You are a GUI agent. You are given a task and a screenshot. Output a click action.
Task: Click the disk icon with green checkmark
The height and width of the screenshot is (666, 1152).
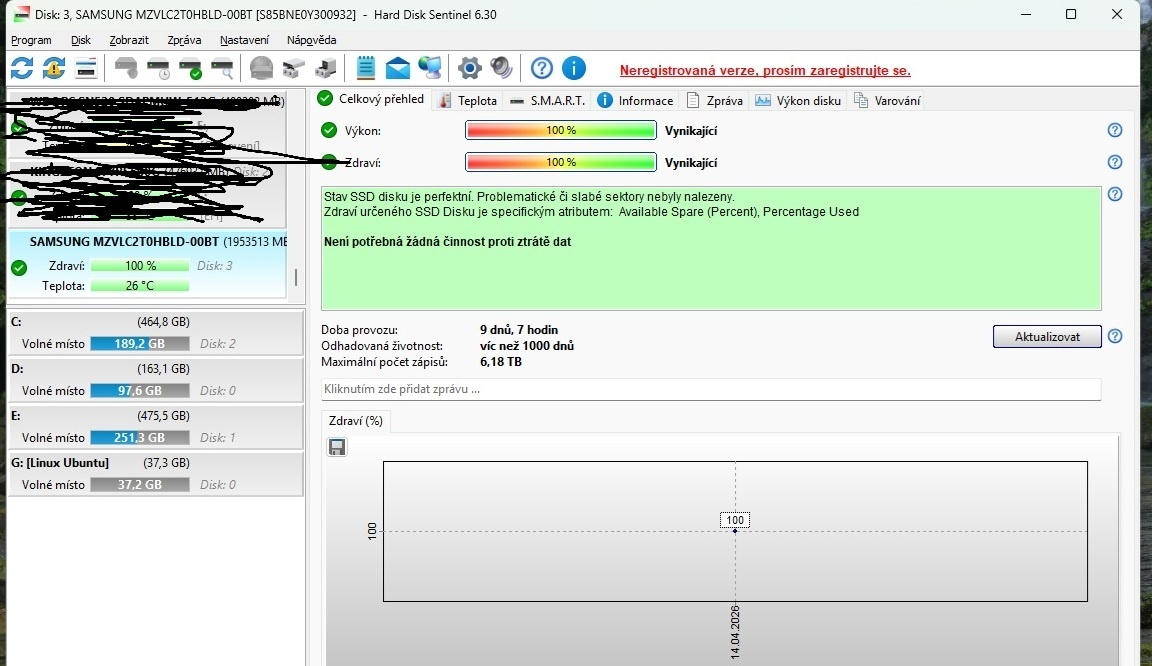click(190, 68)
